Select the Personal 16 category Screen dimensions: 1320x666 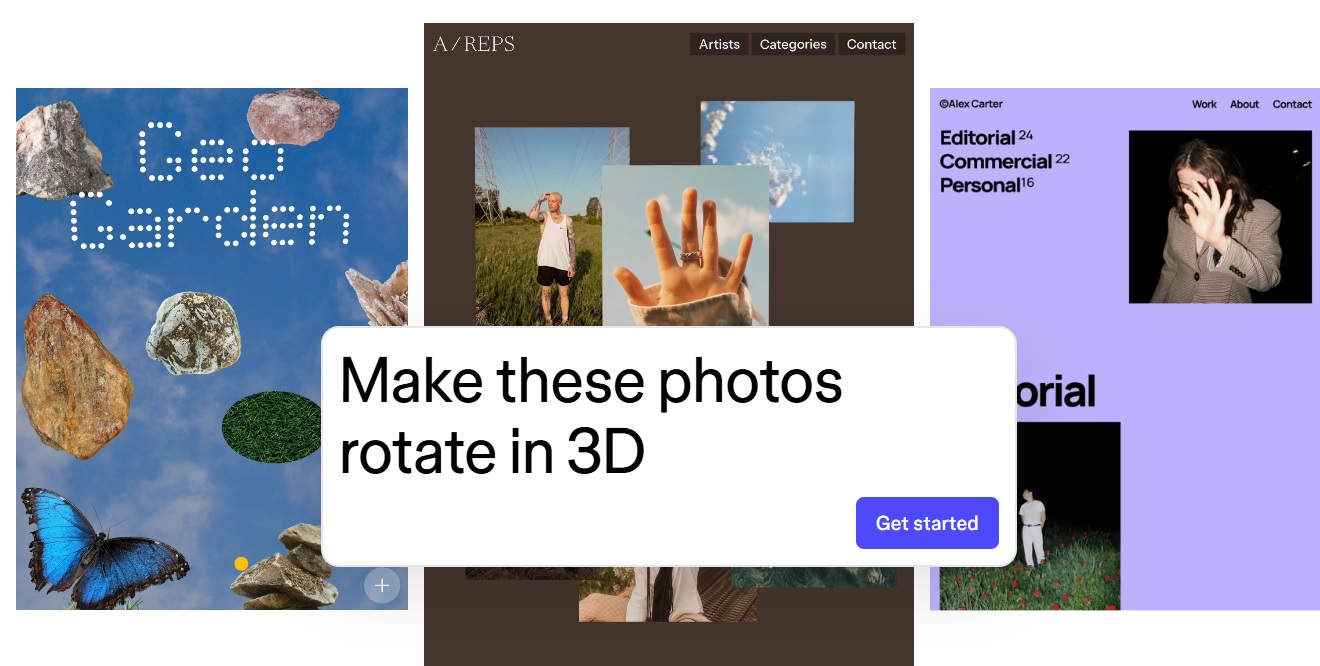click(x=985, y=185)
